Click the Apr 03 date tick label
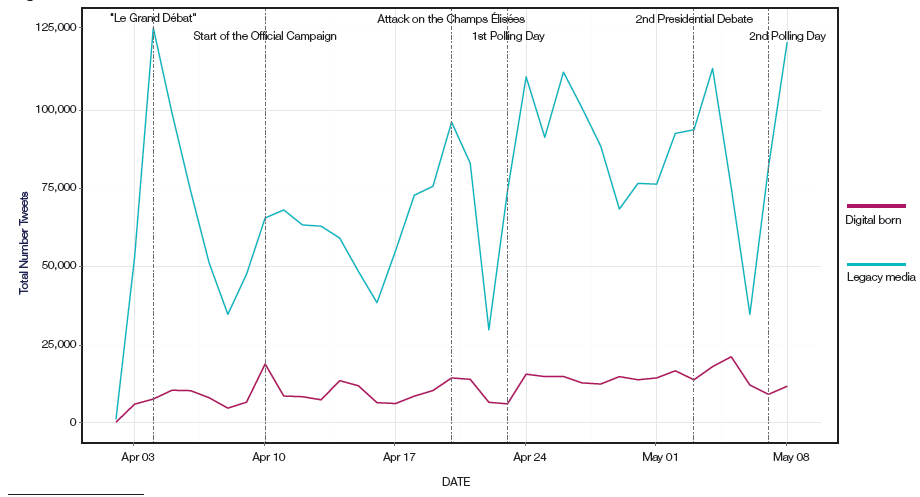Screen dimensions: 920x497 [x=137, y=457]
